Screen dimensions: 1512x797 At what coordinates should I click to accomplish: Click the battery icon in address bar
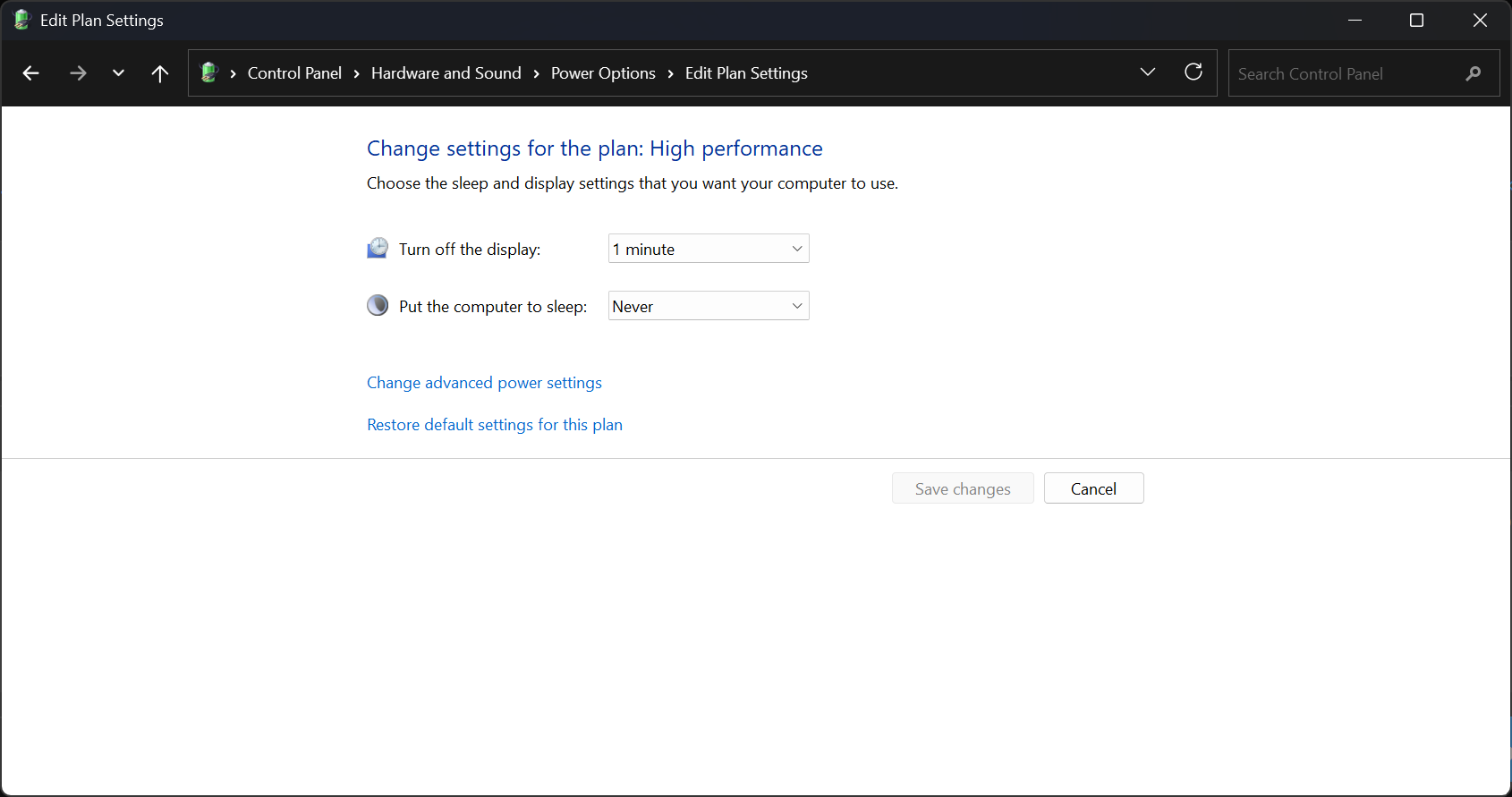click(209, 73)
